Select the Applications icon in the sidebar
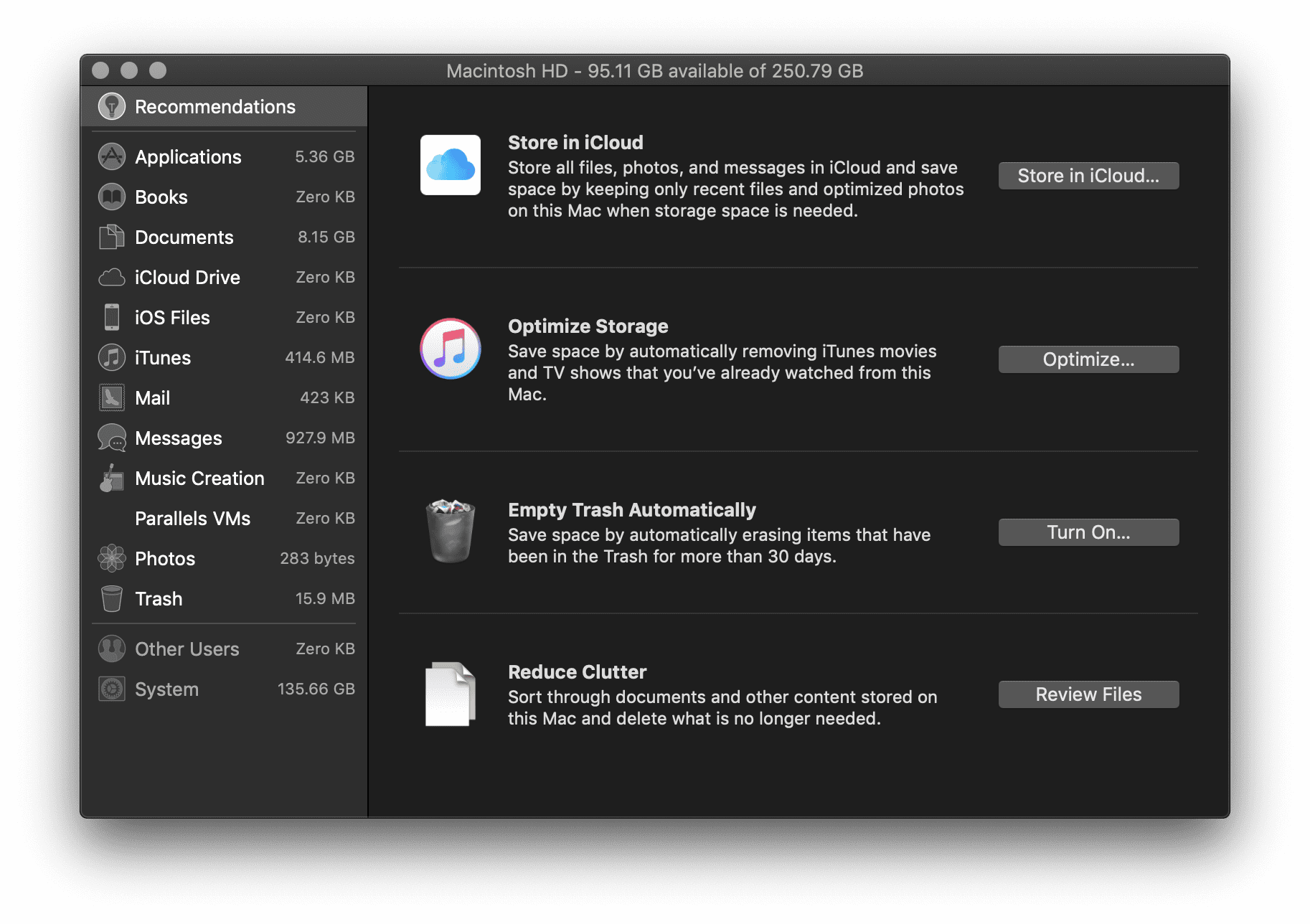This screenshot has width=1310, height=924. tap(112, 156)
